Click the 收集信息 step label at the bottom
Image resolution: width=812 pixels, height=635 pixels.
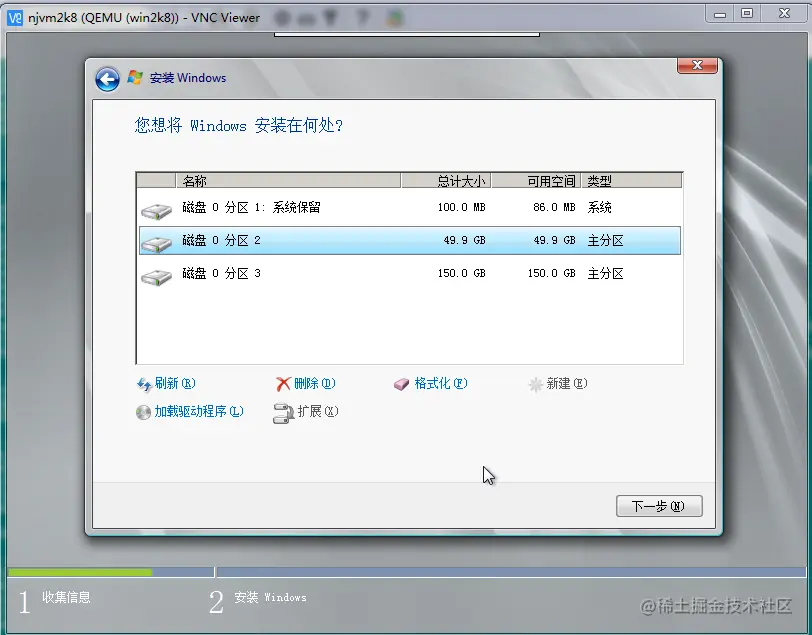point(67,598)
